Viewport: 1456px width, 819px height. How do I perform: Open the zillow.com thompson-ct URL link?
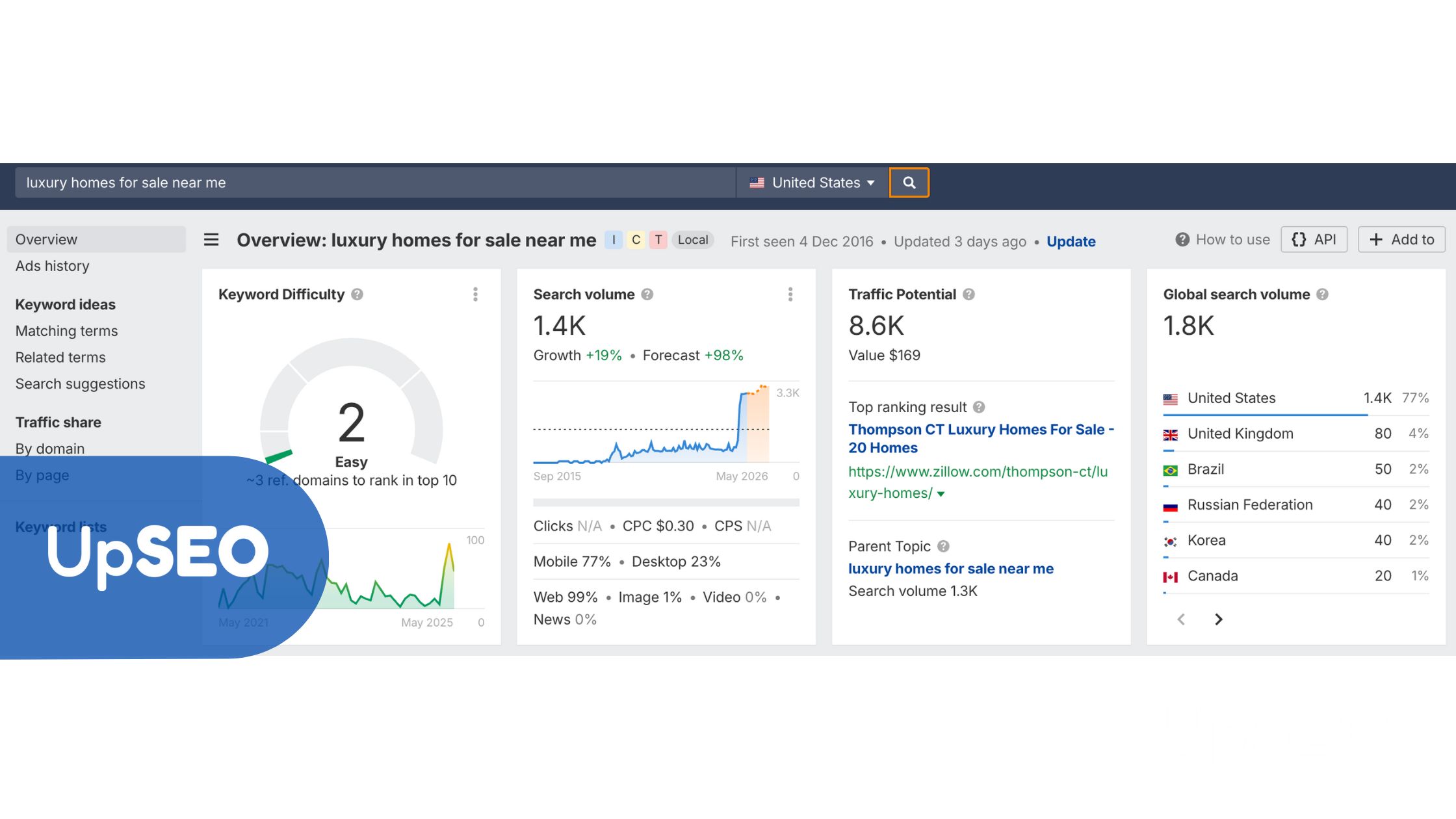pyautogui.click(x=978, y=482)
